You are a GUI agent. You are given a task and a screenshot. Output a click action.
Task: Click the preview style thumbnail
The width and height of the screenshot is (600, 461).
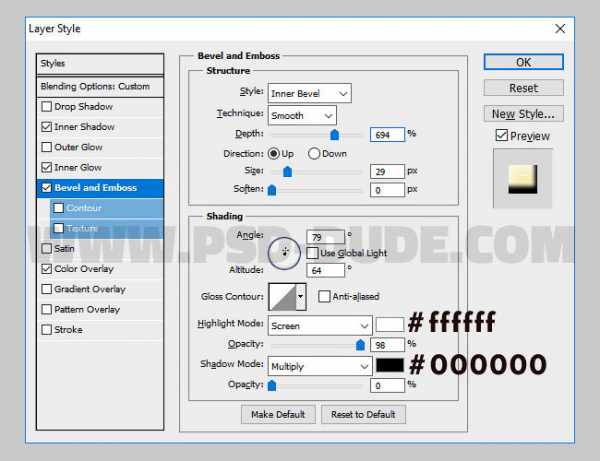click(x=522, y=179)
